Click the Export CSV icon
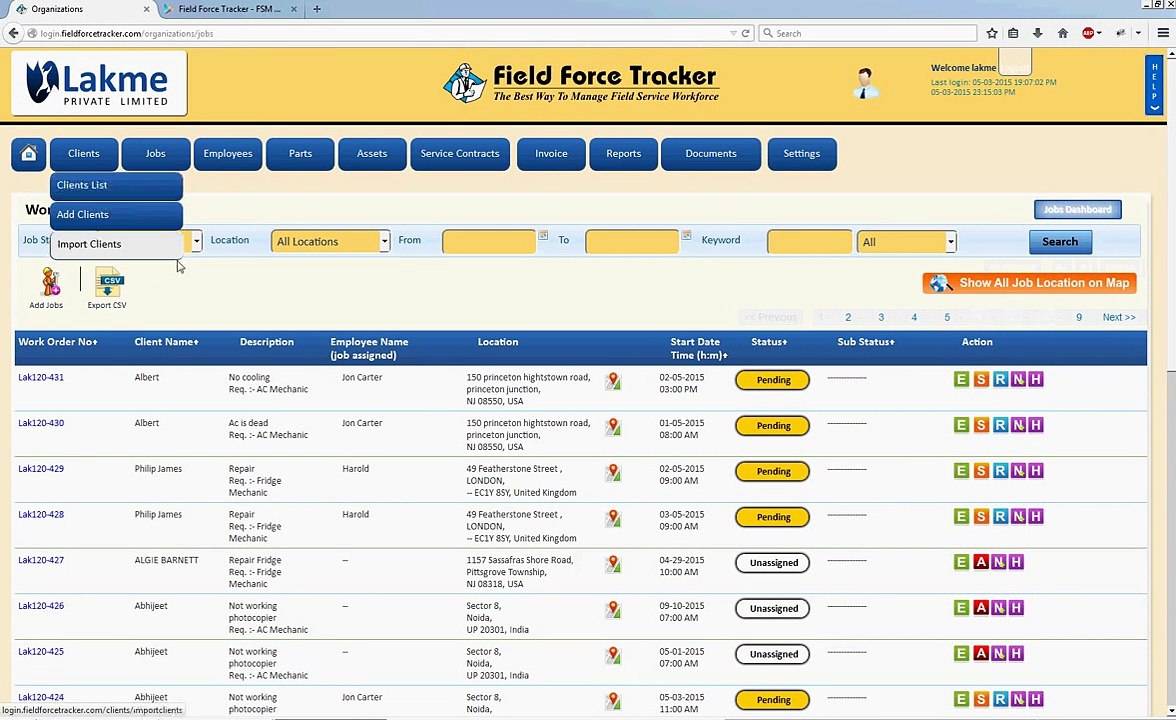Viewport: 1176px width, 720px height. (109, 282)
